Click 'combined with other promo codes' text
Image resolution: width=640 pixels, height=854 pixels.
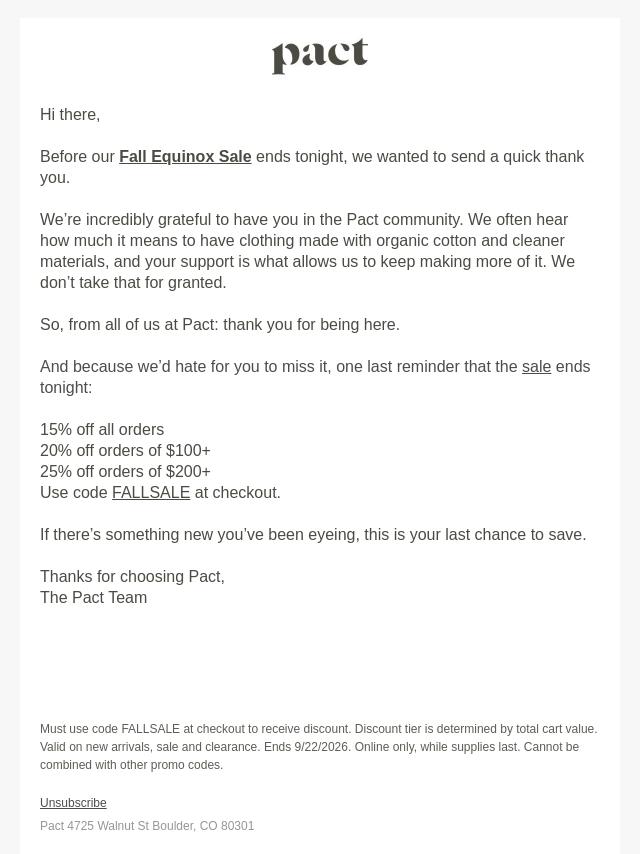coord(131,765)
